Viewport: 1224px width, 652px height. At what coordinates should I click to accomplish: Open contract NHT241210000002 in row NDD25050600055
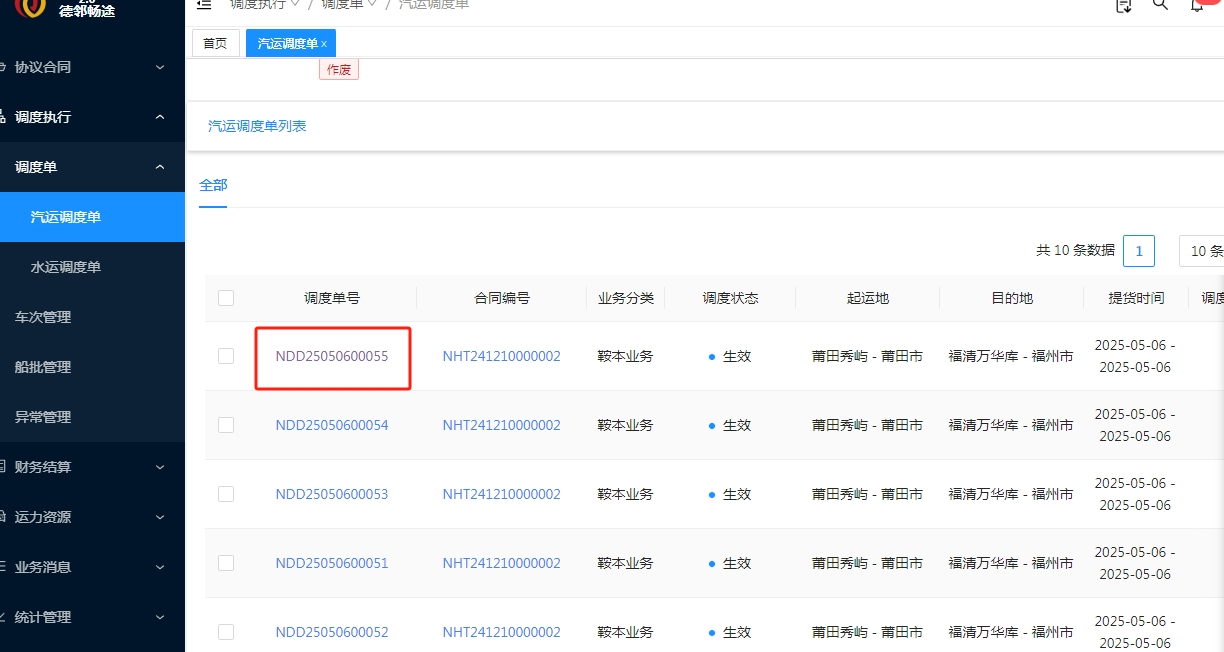point(502,356)
